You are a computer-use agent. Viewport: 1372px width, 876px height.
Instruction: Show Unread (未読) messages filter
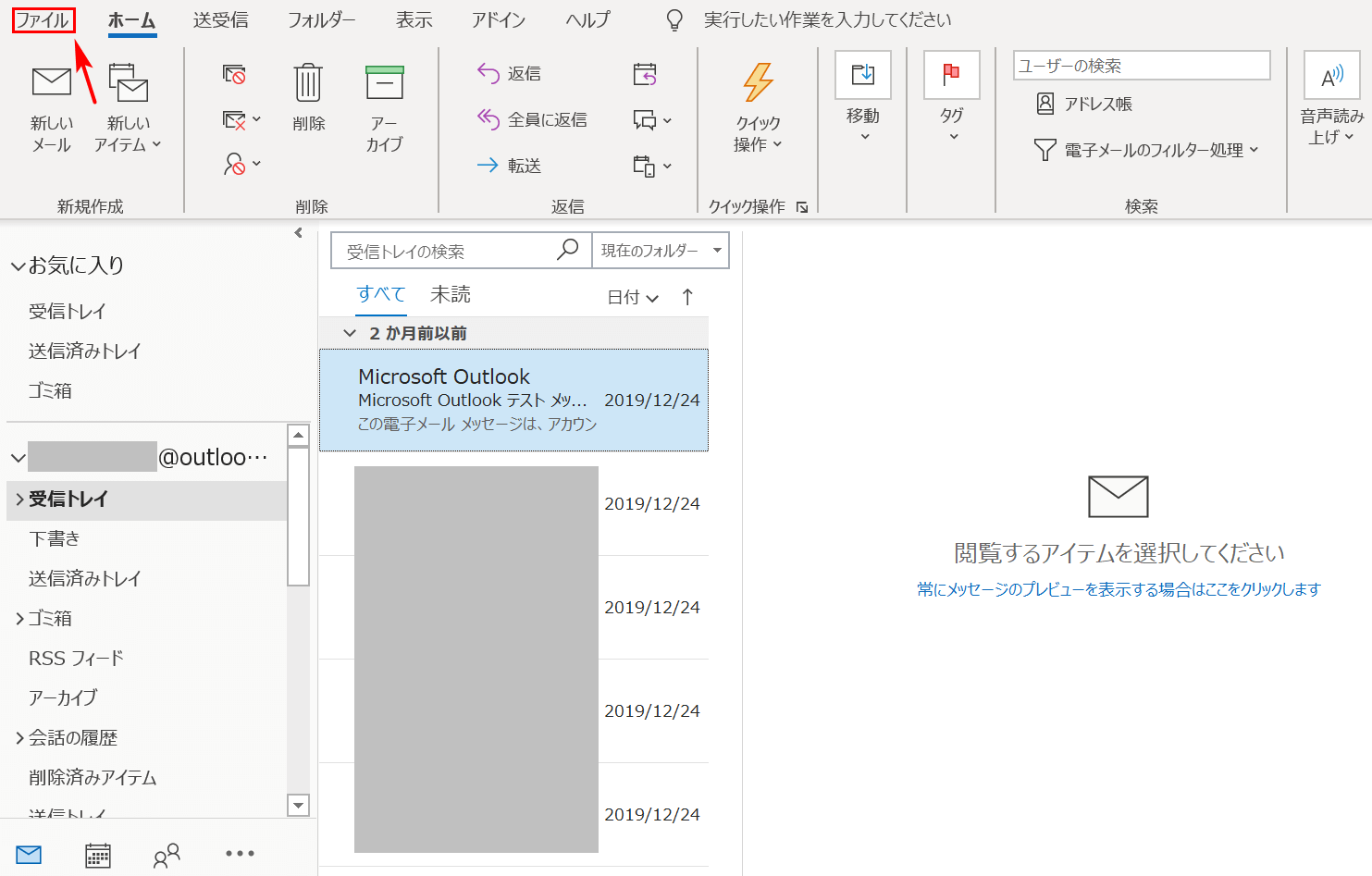(x=451, y=294)
